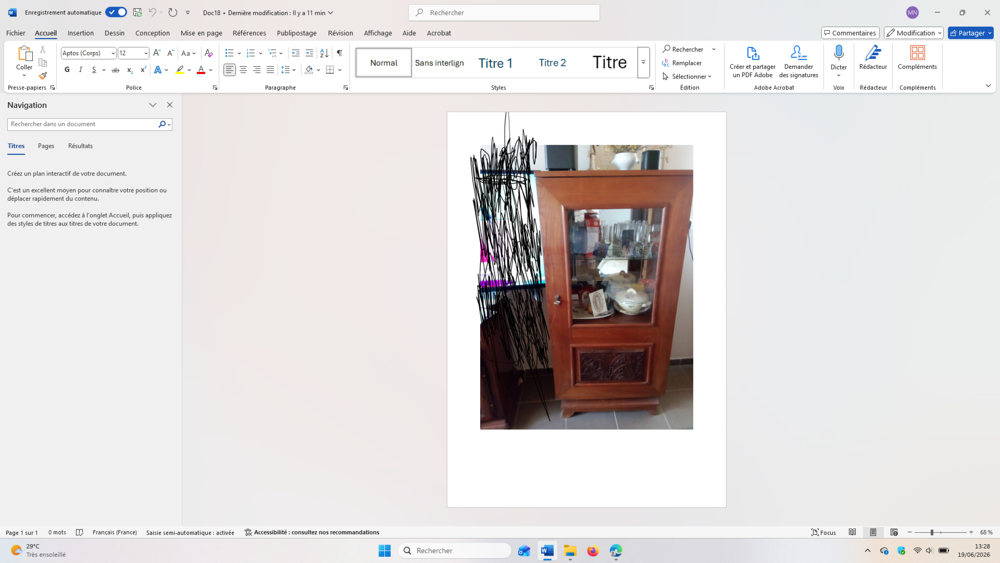Open the font size dropdown
Screen dimensions: 1000x563
[x=145, y=54]
